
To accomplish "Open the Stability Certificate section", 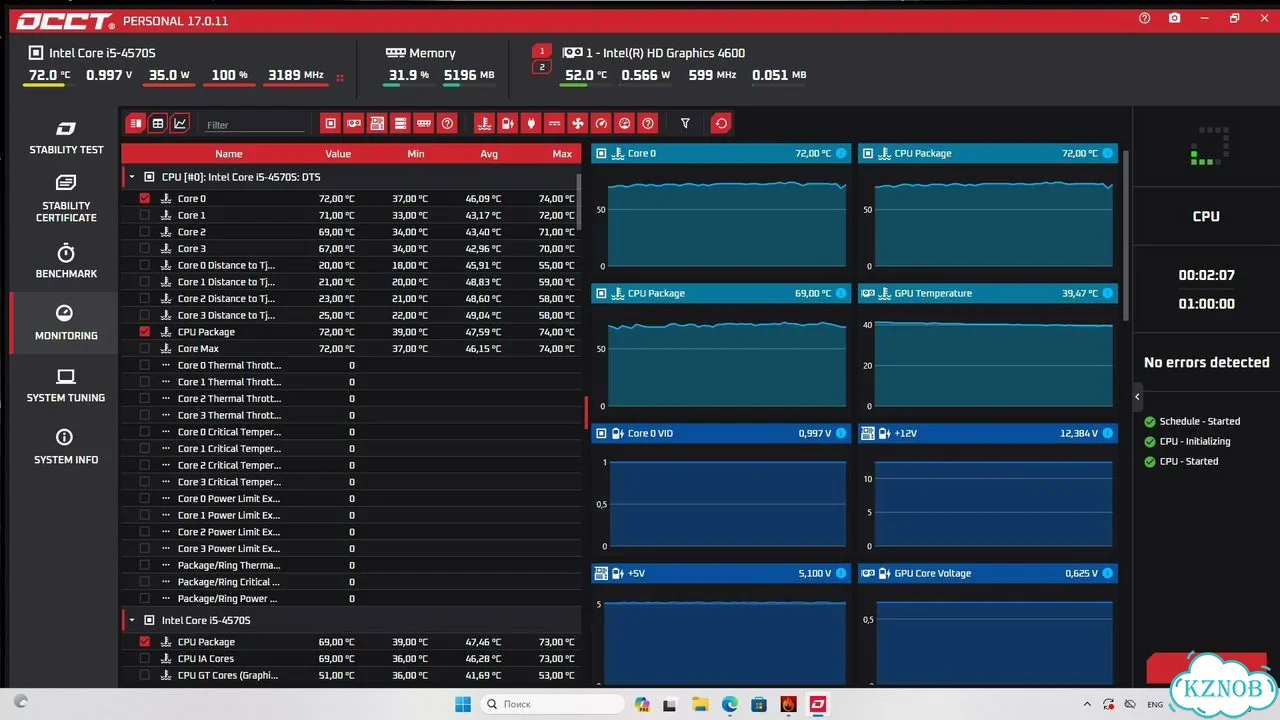I will point(66,198).
